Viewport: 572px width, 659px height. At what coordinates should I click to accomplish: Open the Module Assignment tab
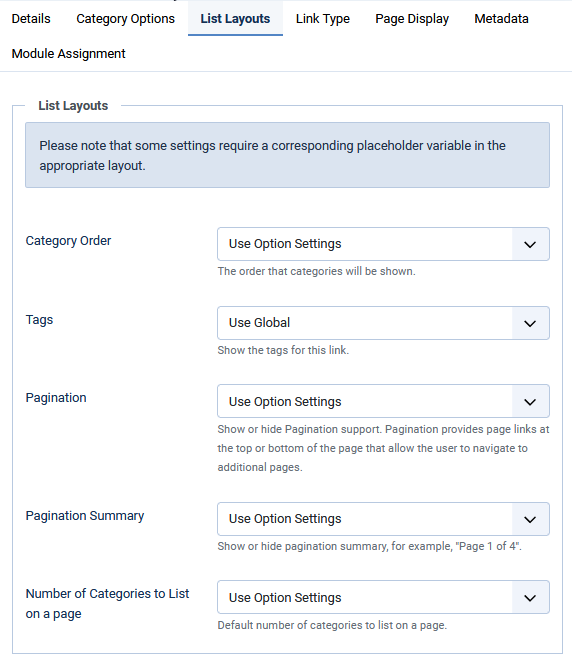point(69,54)
